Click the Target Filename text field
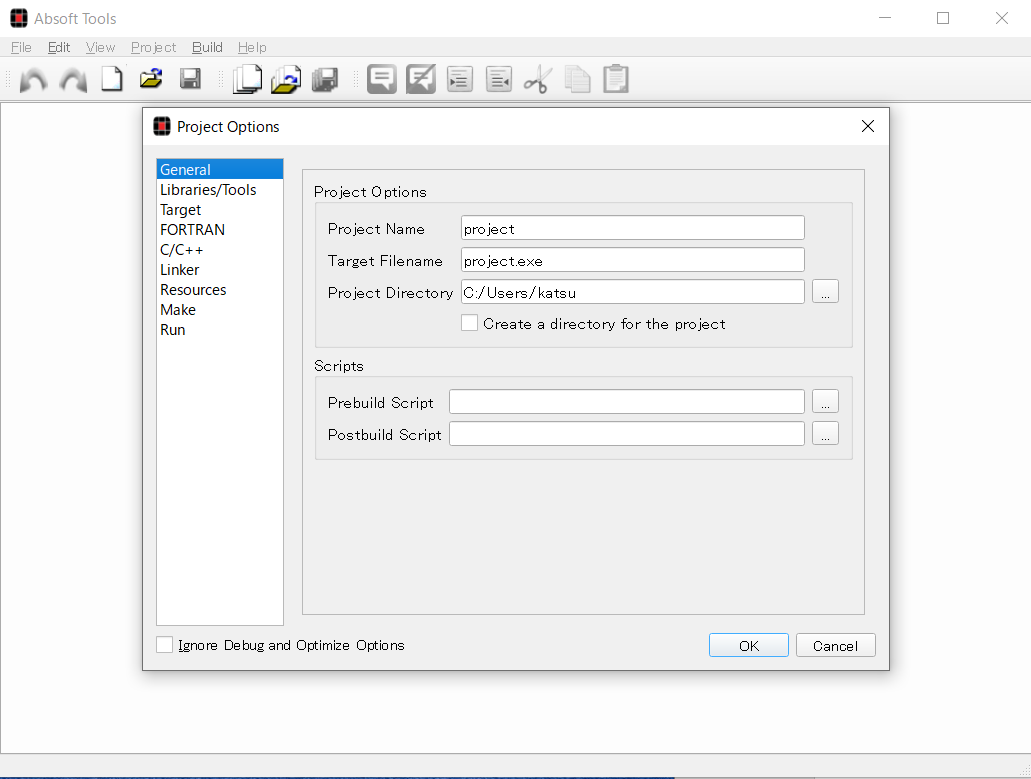Screen dimensions: 1031x779 633,260
